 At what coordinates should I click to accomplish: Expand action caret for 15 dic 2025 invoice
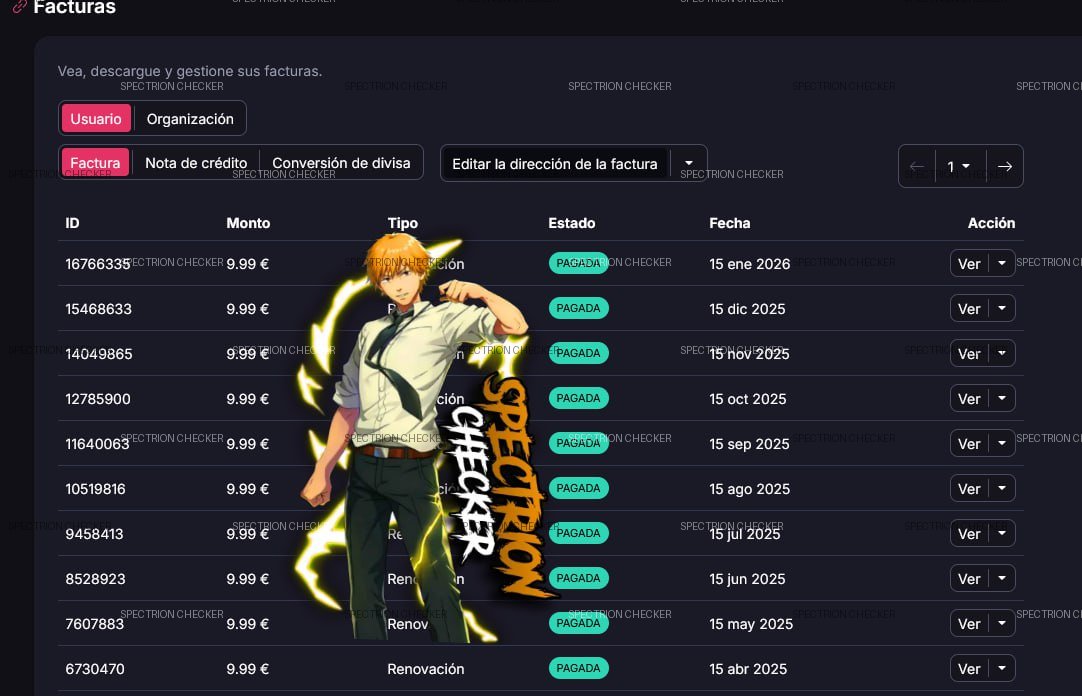coord(1002,309)
